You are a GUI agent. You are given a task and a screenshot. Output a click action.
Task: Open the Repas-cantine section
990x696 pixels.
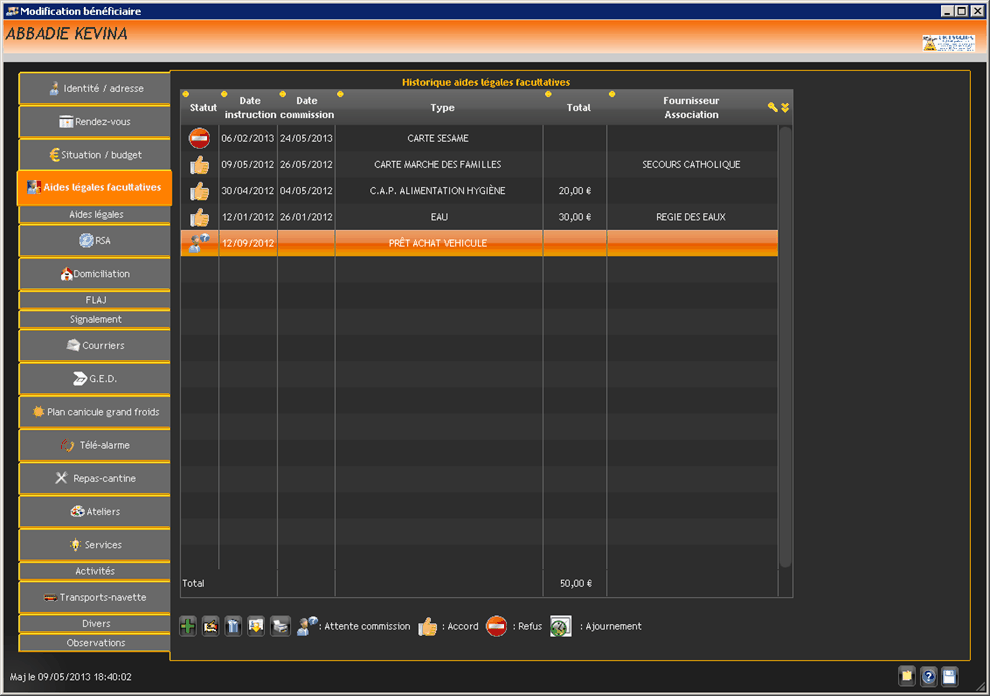pos(94,479)
